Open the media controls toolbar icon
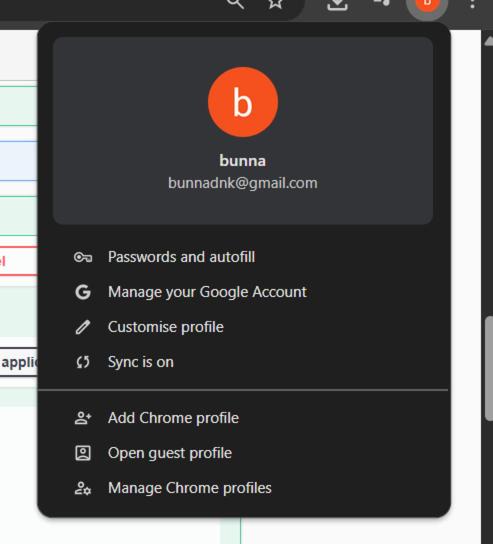493x544 pixels. tap(381, 3)
